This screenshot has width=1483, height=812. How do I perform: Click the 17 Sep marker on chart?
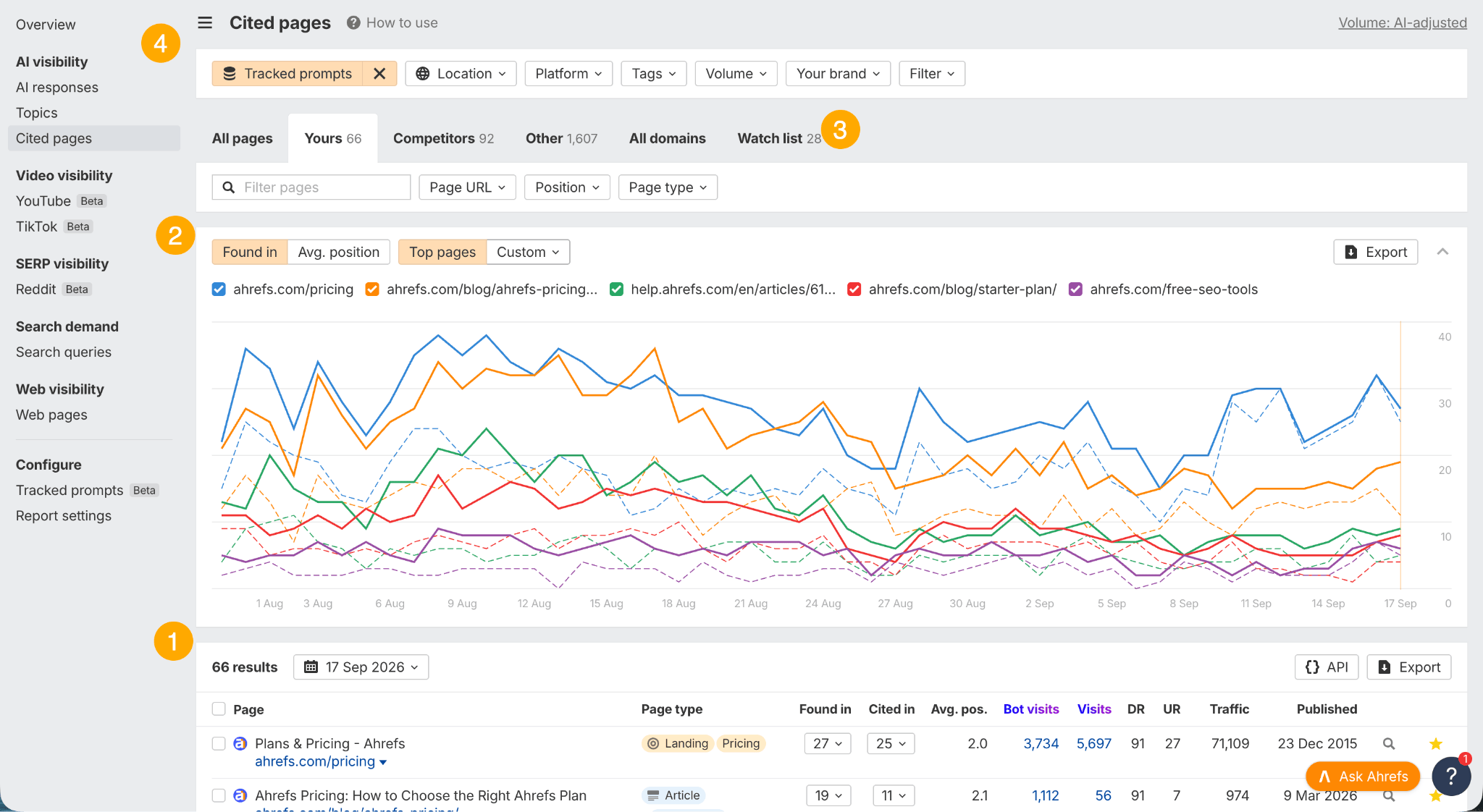(x=1400, y=454)
